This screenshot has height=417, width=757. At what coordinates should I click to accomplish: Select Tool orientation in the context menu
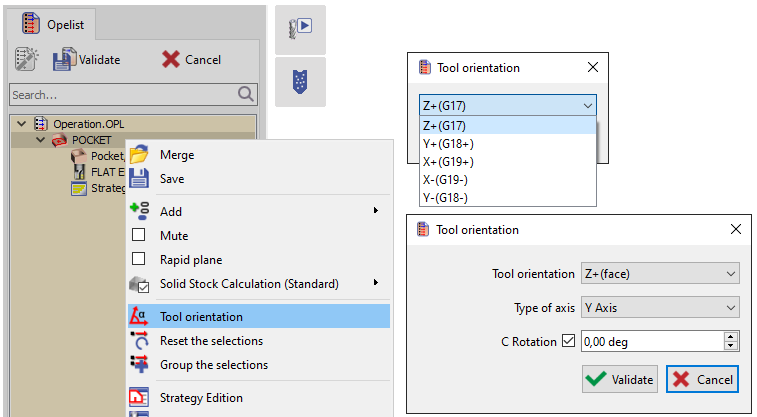point(201,317)
